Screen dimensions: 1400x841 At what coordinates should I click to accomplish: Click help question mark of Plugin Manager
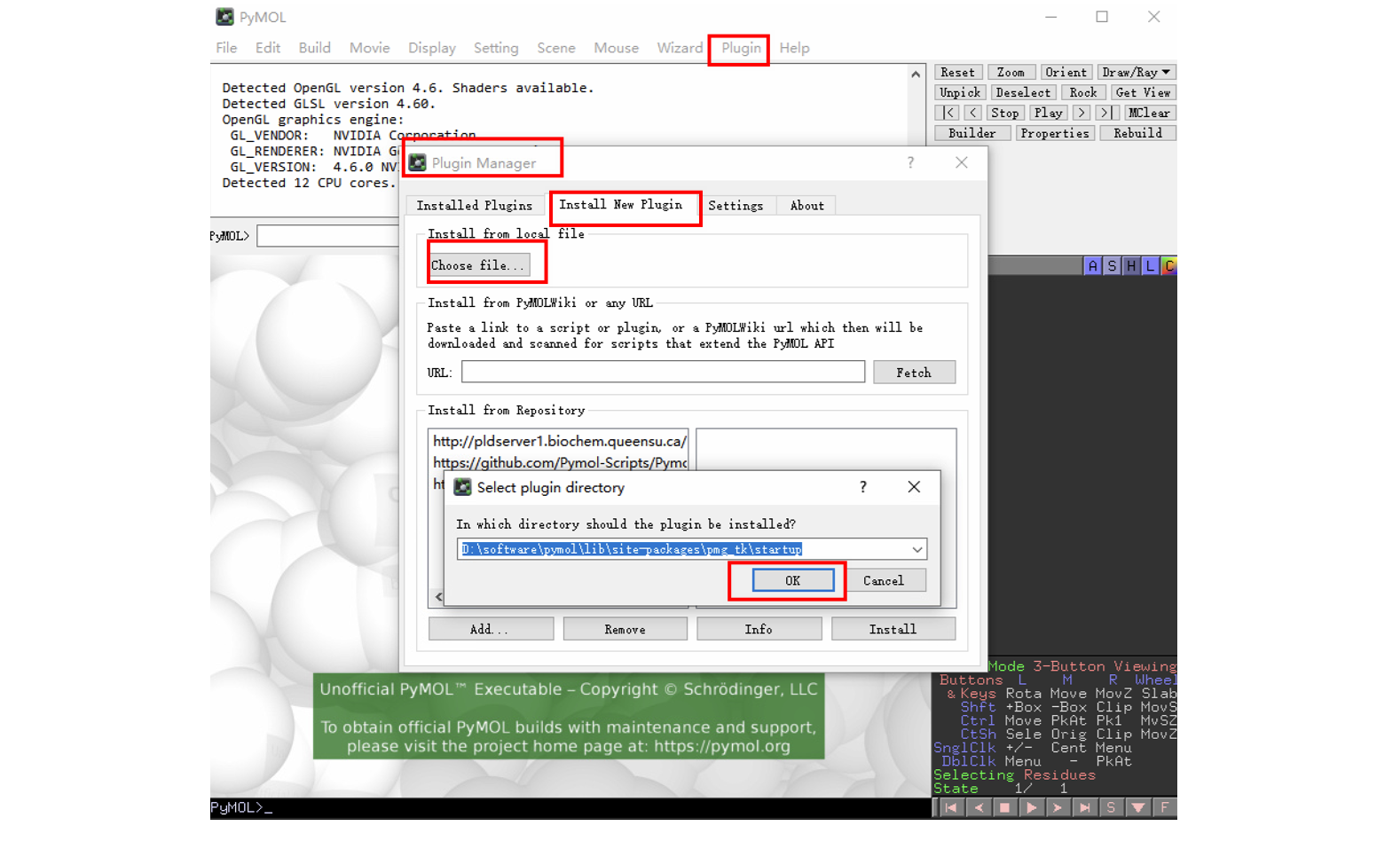[x=910, y=162]
